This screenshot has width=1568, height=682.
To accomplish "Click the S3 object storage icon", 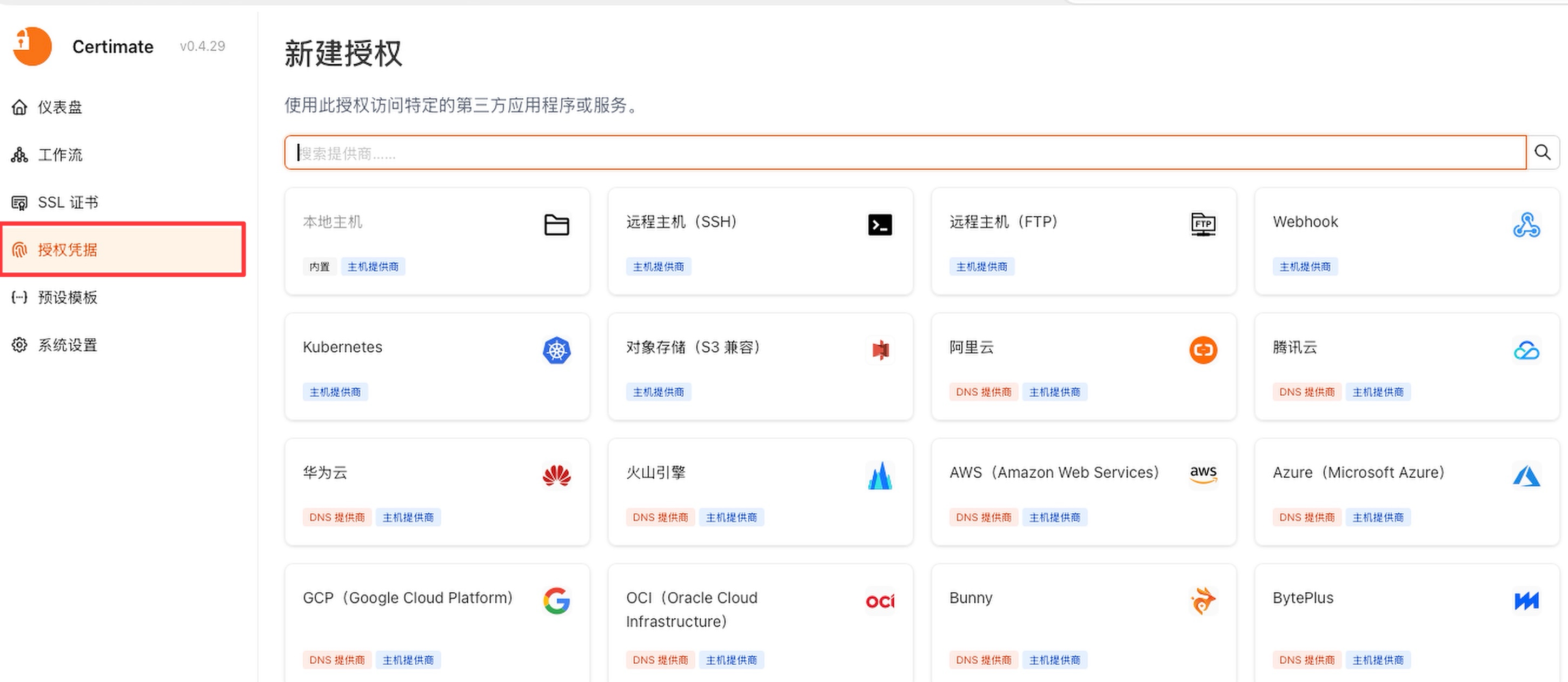I will (880, 350).
